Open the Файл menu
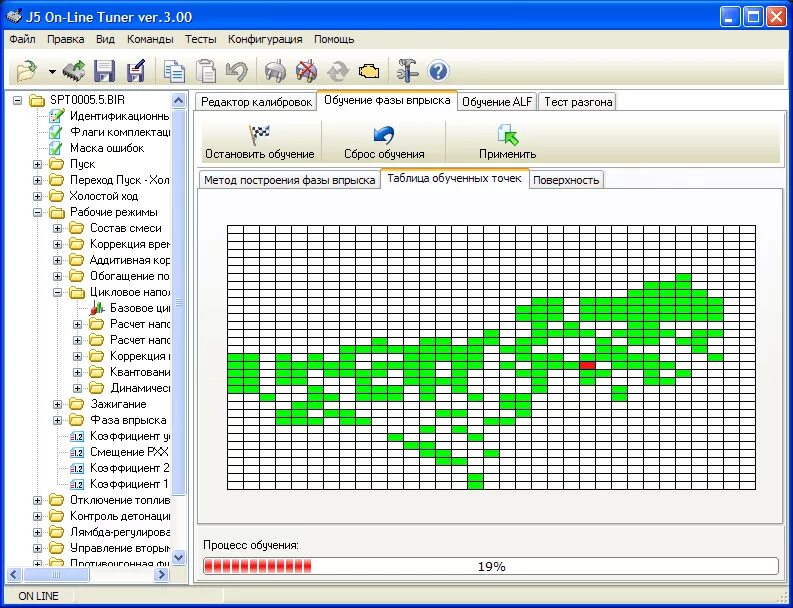The width and height of the screenshot is (793, 608). [22, 39]
